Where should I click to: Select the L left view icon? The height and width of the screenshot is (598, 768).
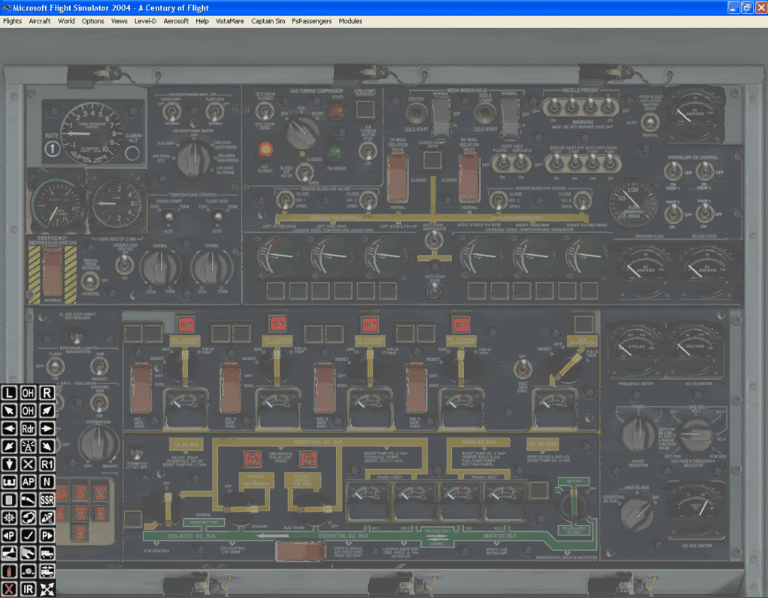click(10, 392)
